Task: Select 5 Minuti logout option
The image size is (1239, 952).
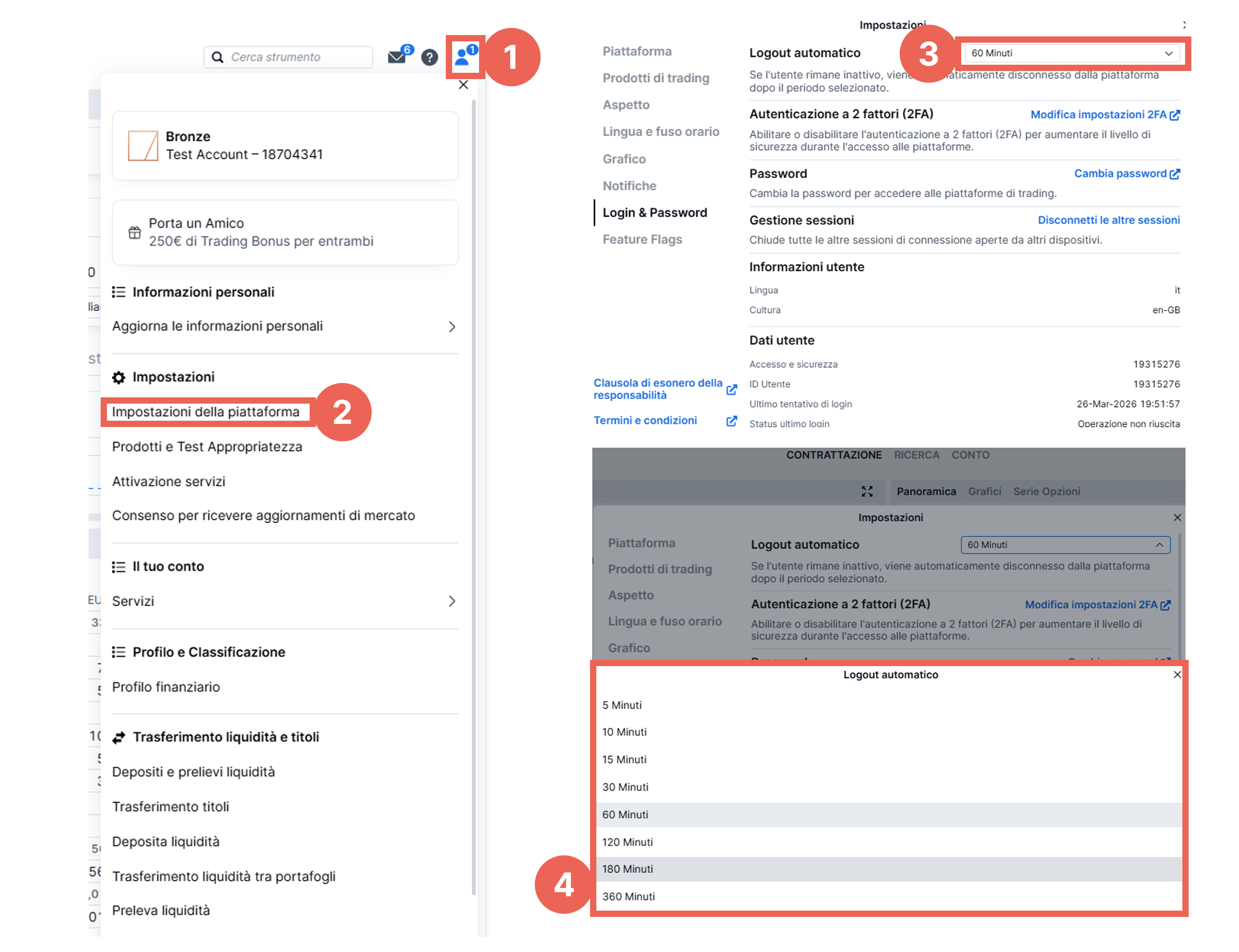Action: pyautogui.click(x=888, y=705)
